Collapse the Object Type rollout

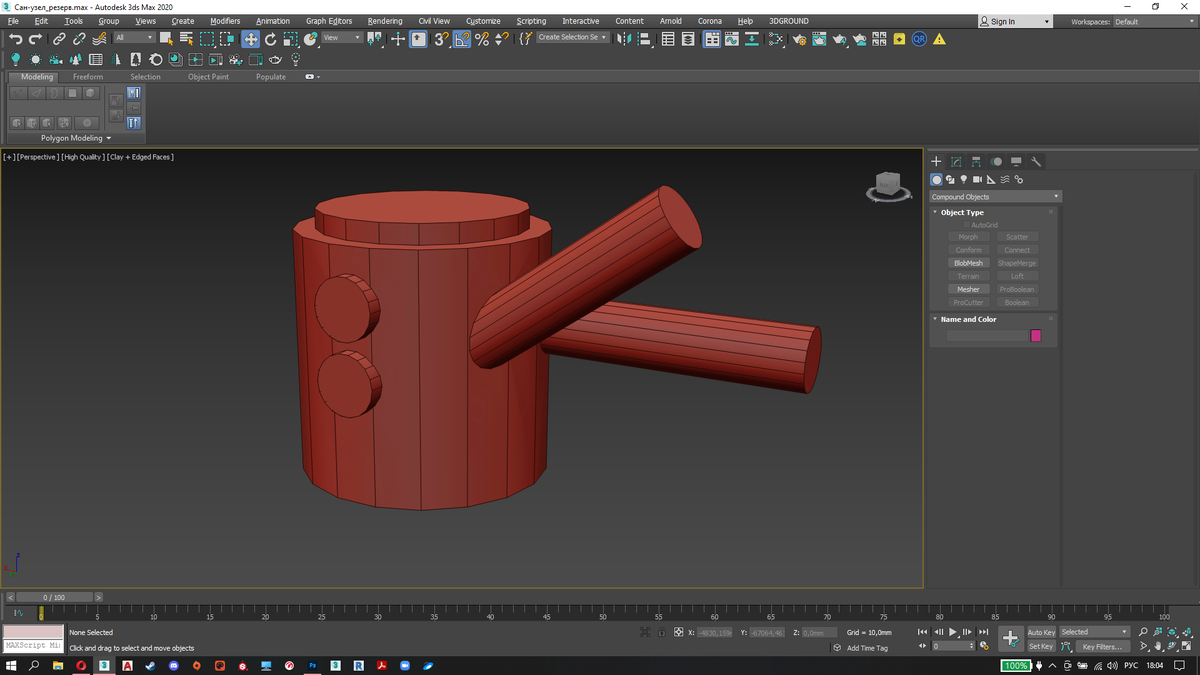(x=962, y=212)
